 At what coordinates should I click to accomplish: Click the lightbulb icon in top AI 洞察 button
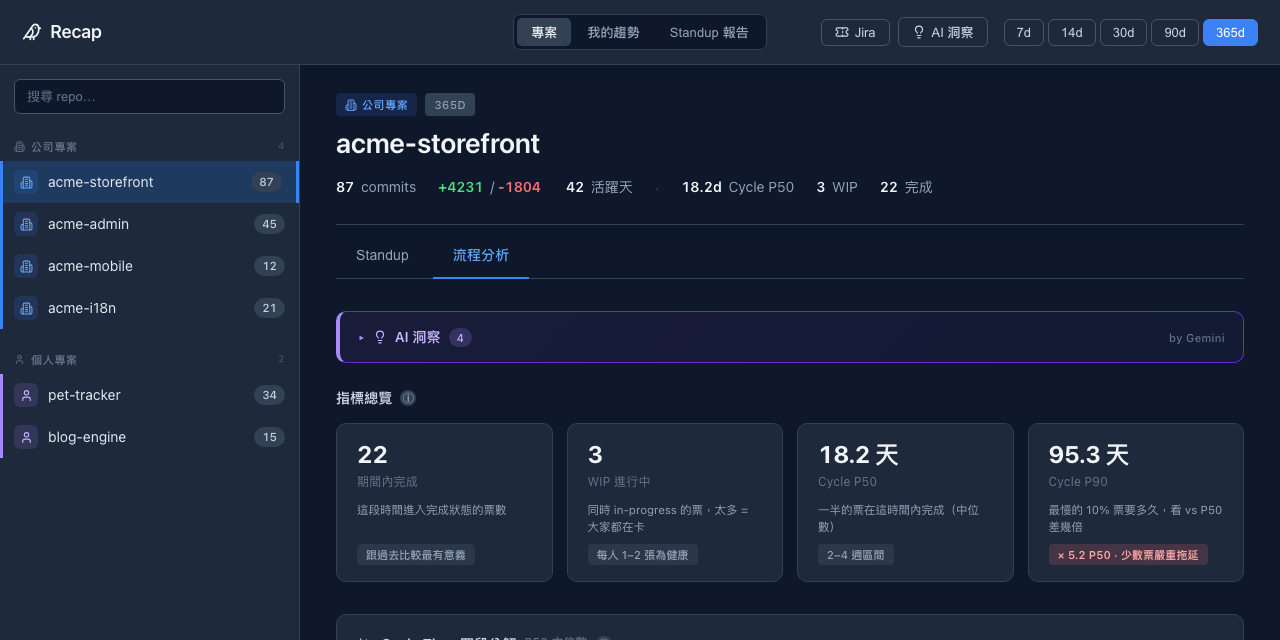coord(919,32)
